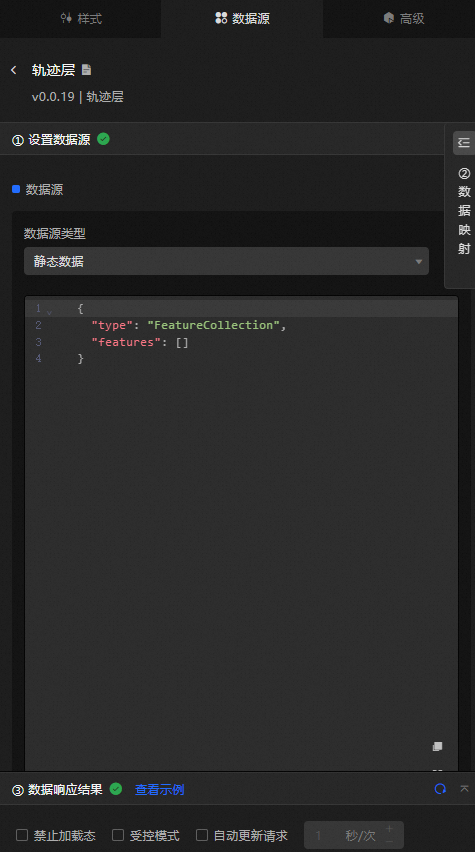Click inside the JSON code editor
475x852 pixels.
tap(241, 532)
